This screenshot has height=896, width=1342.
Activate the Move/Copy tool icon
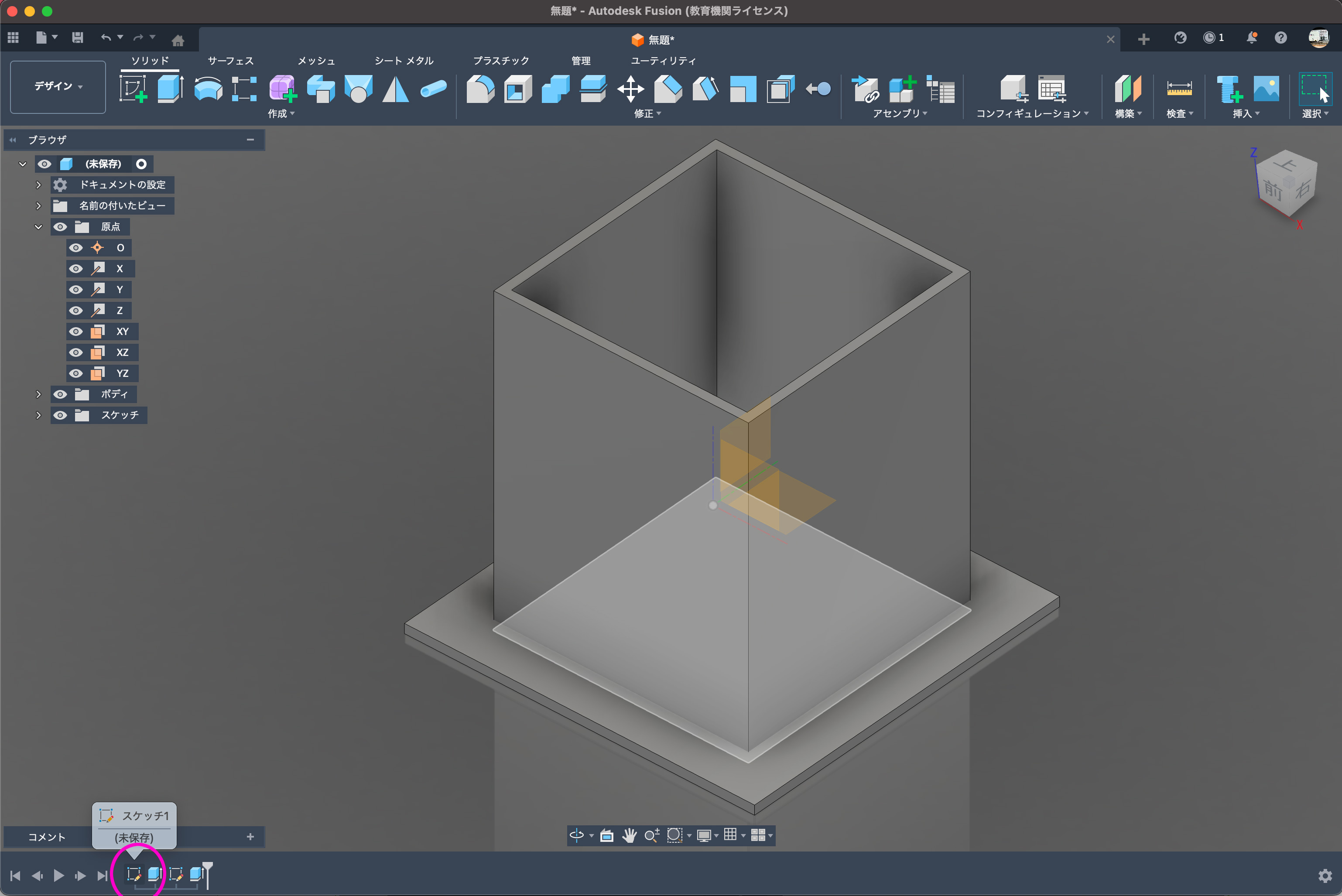tap(630, 89)
